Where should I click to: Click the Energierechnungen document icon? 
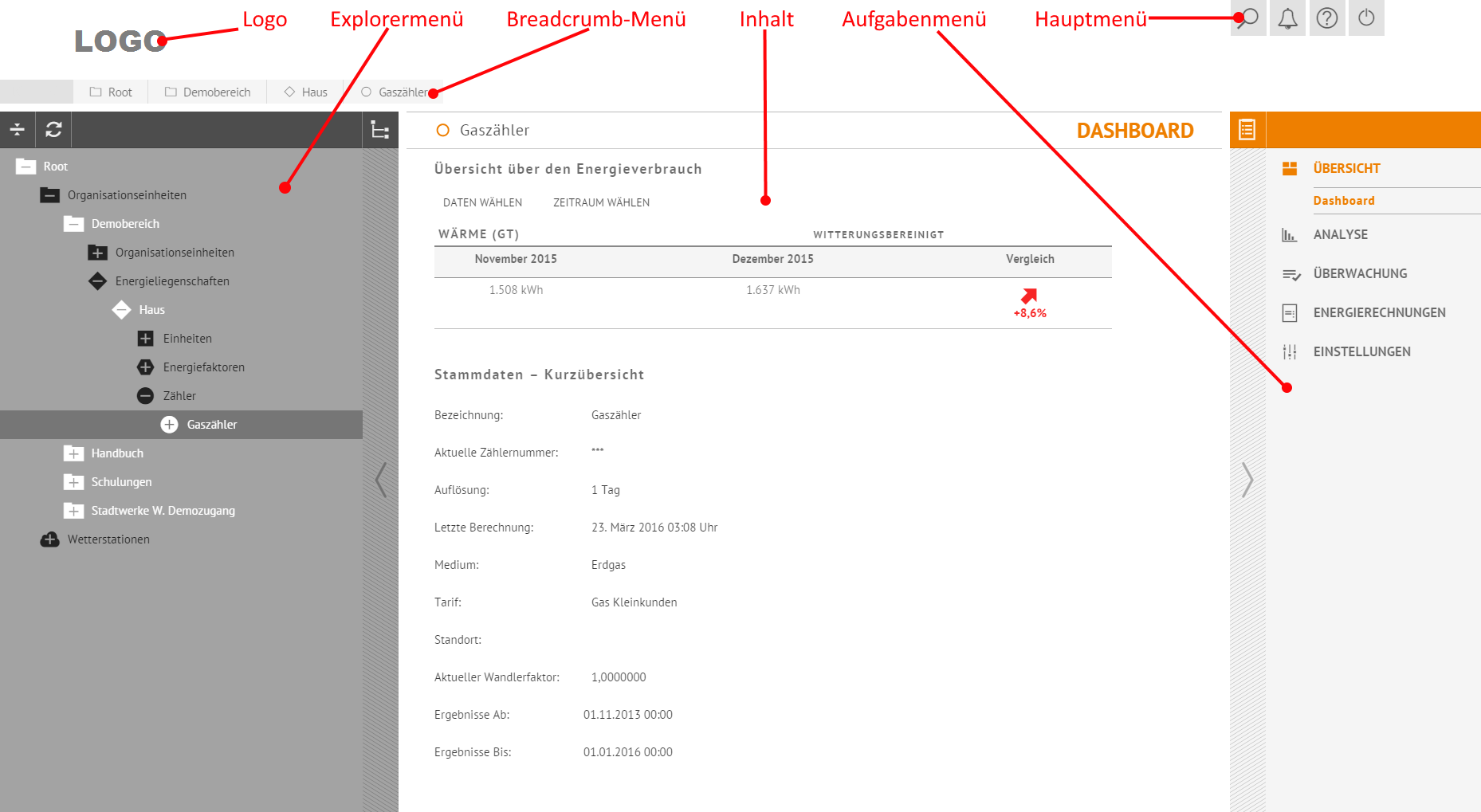point(1290,313)
